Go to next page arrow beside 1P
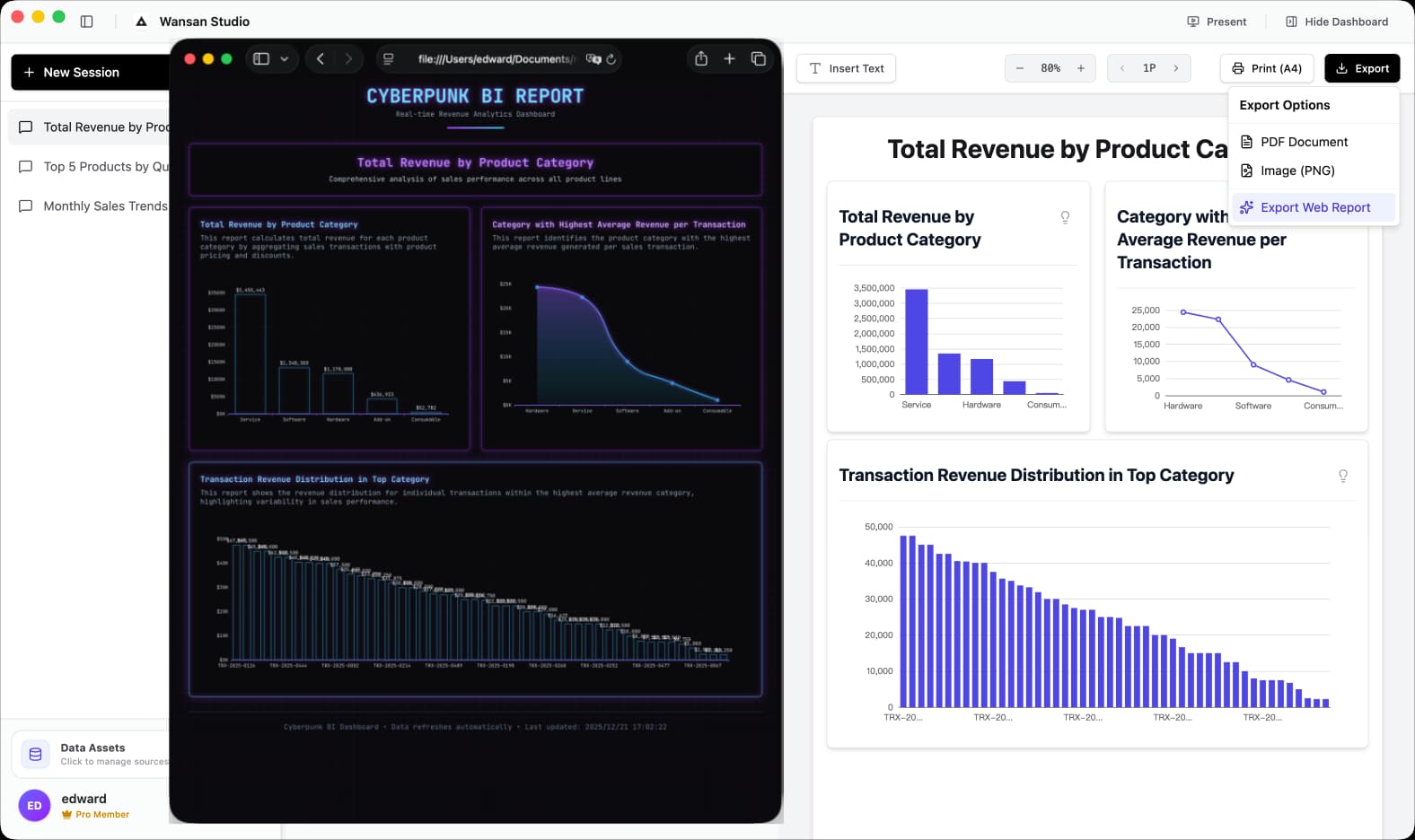The image size is (1415, 840). coord(1176,68)
